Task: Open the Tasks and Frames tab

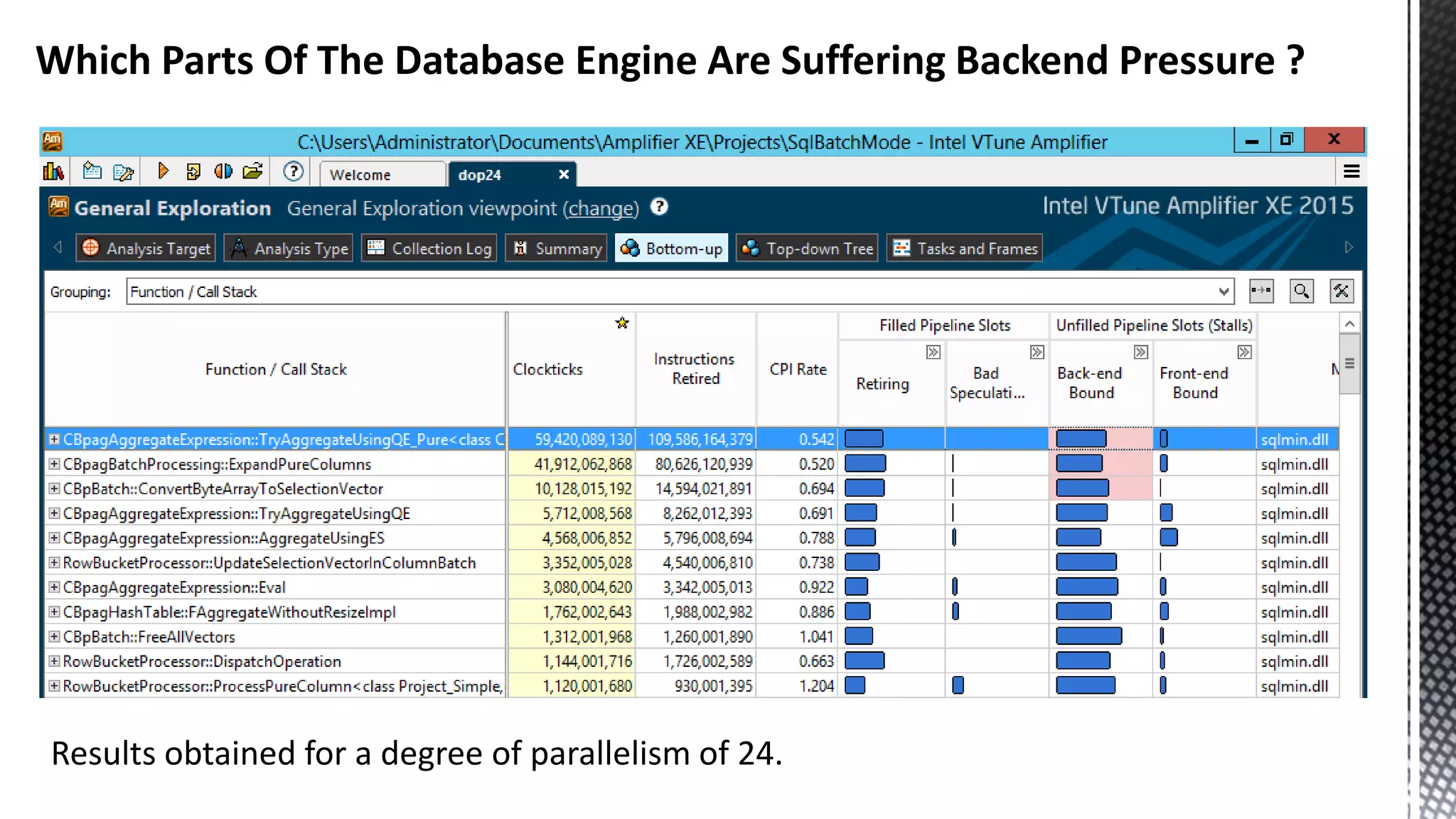Action: (x=965, y=248)
